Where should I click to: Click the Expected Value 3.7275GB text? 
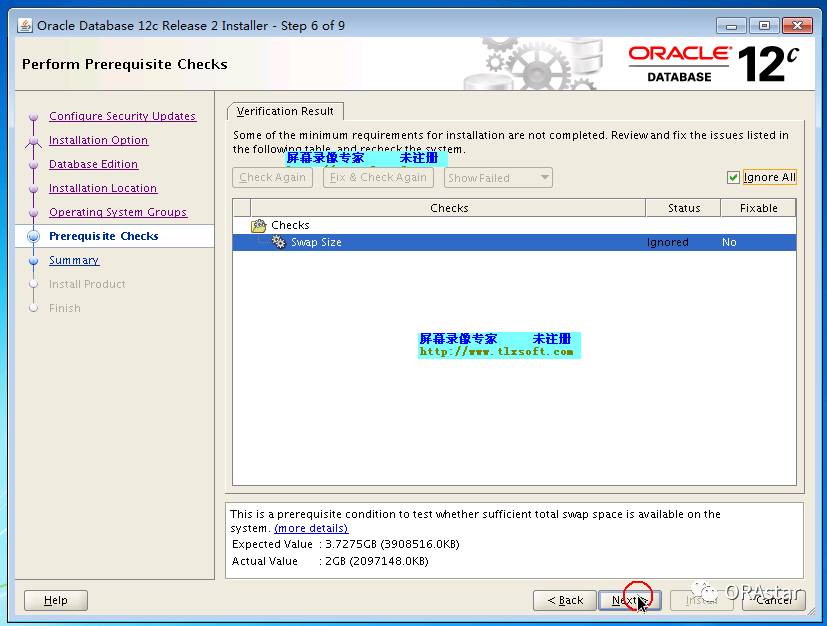click(x=345, y=544)
